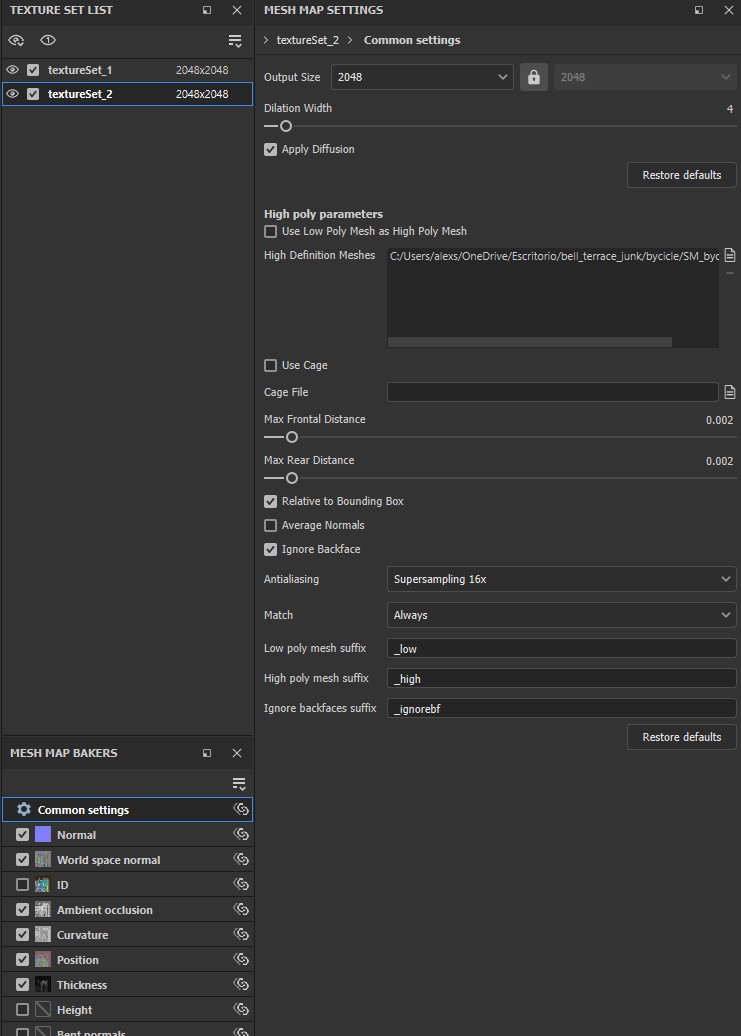Enable the ID mesh map baker checkbox
This screenshot has height=1036, width=741.
click(23, 885)
